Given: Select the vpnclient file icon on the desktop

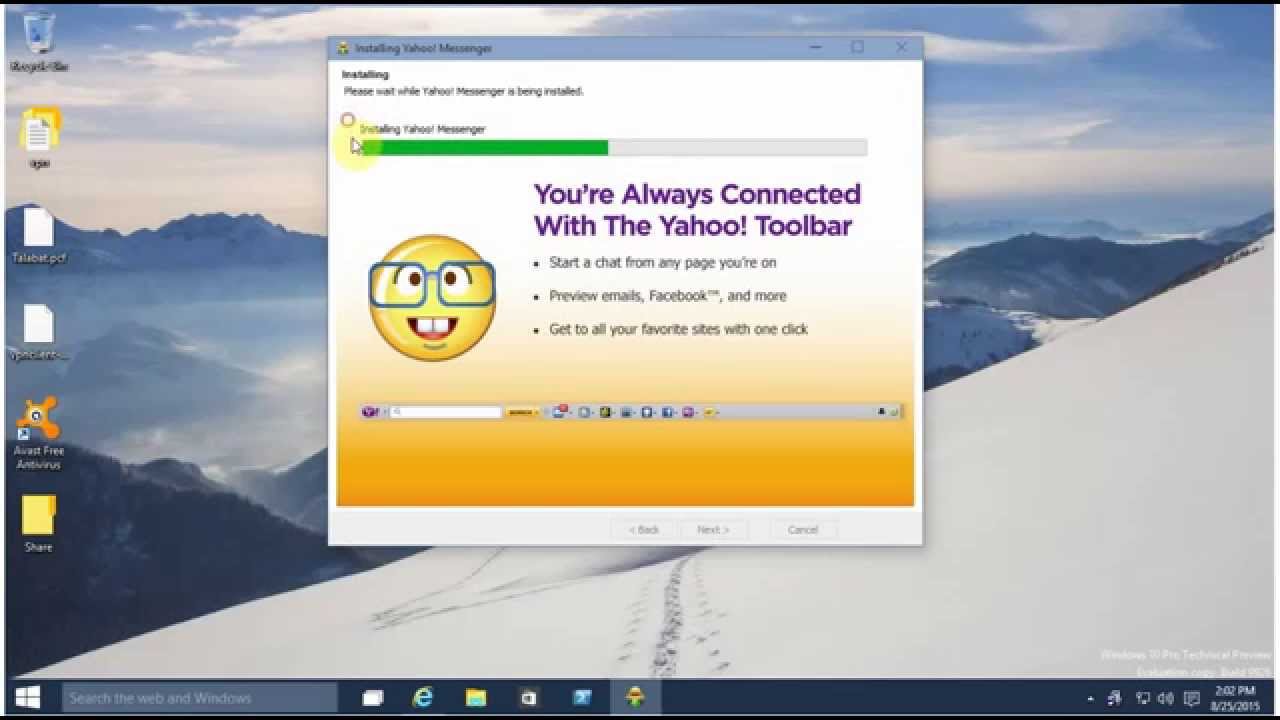Looking at the screenshot, I should [39, 333].
